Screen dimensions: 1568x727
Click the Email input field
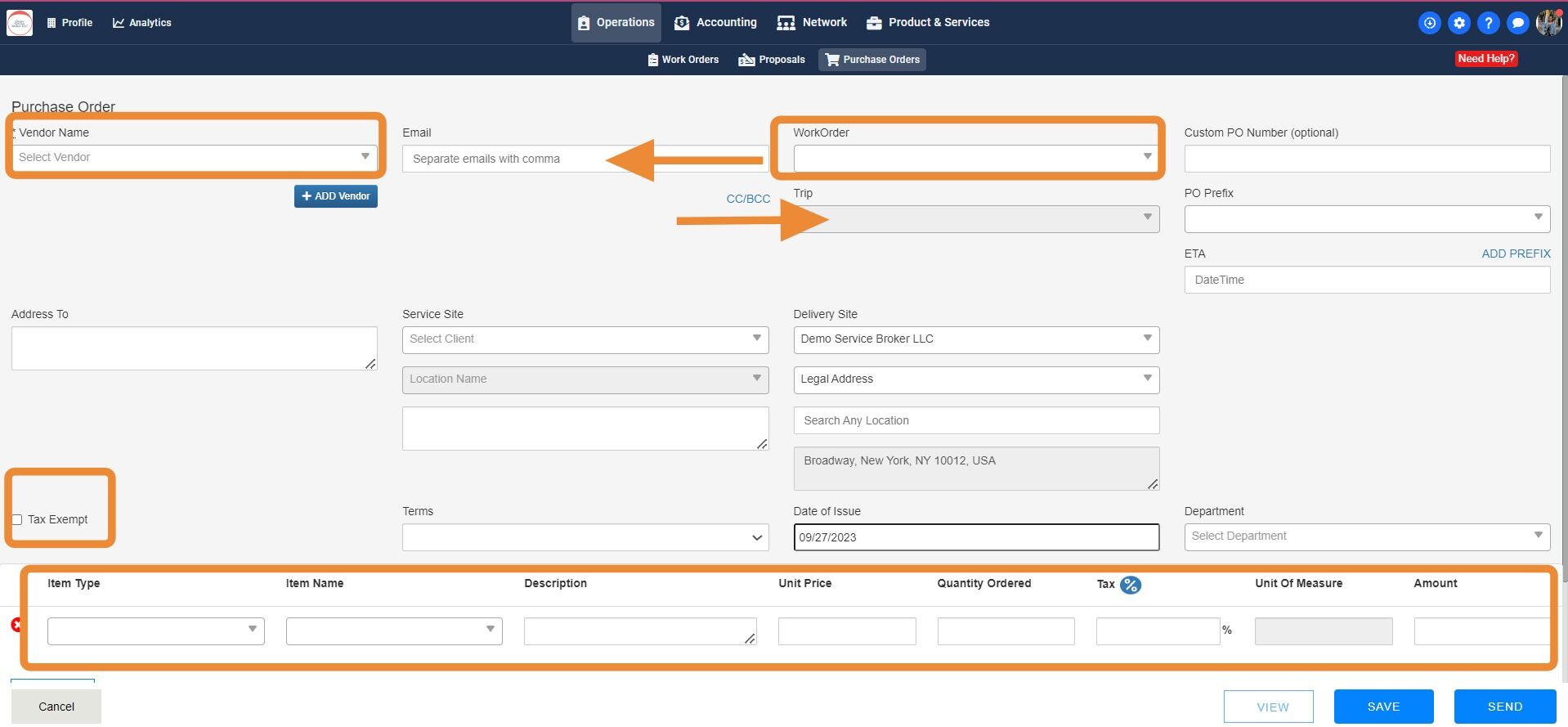(x=585, y=159)
